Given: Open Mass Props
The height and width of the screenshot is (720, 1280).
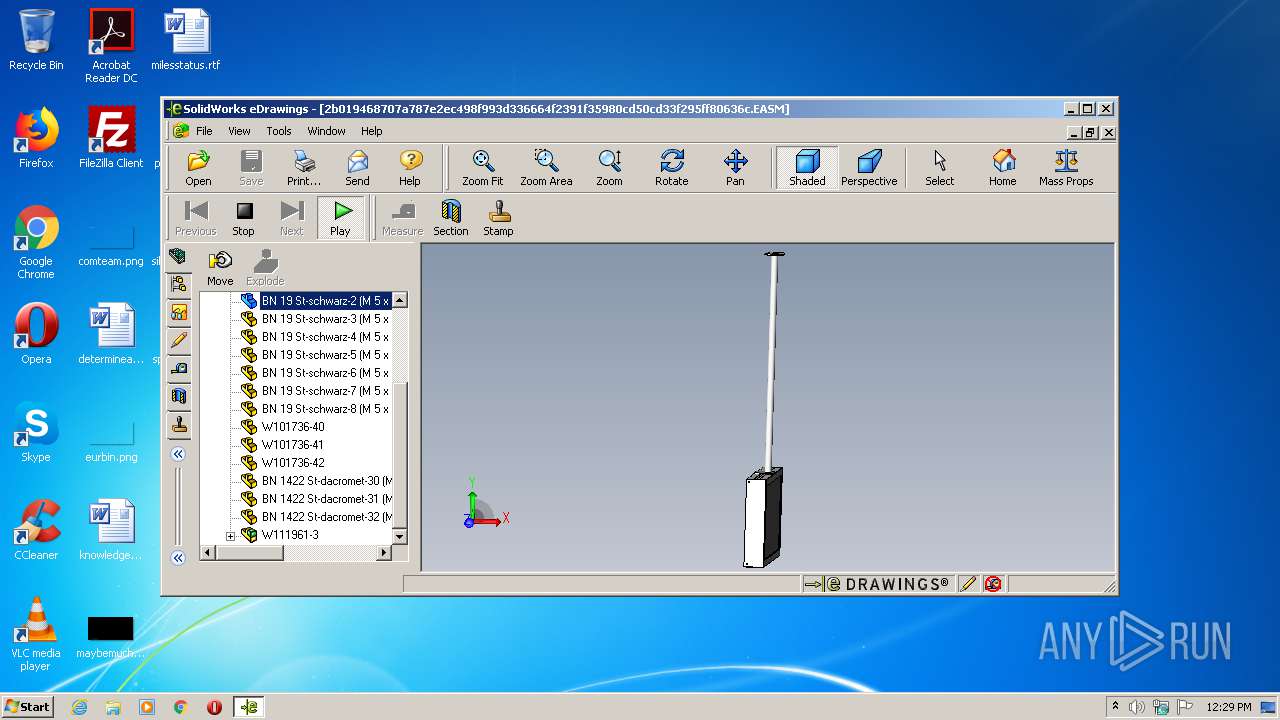Looking at the screenshot, I should [1066, 167].
